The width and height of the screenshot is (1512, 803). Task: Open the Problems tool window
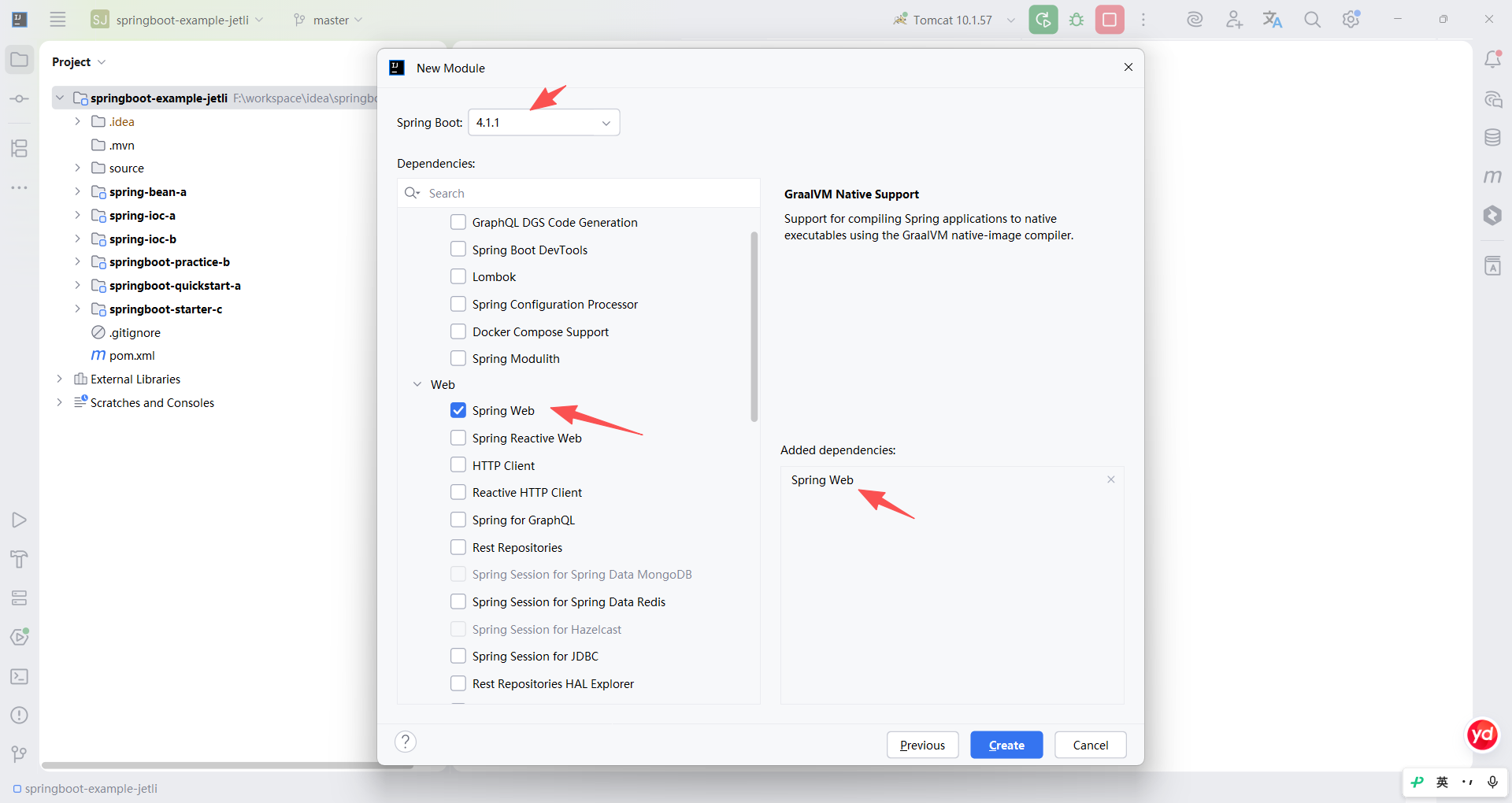point(20,715)
